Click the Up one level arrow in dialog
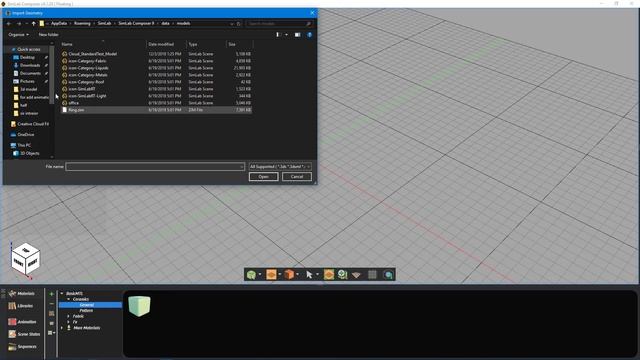Screen dimensions: 640x360 click(x=33, y=24)
